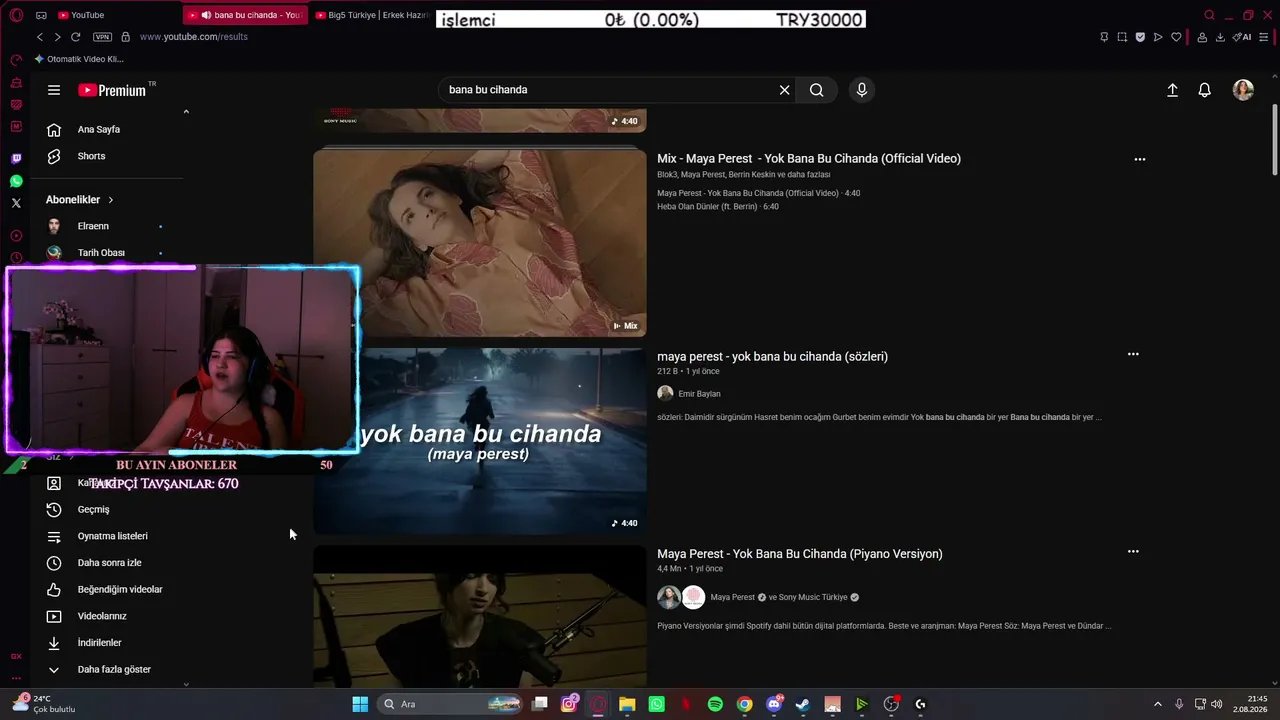
Task: Open Spotify from the taskbar
Action: pos(715,704)
